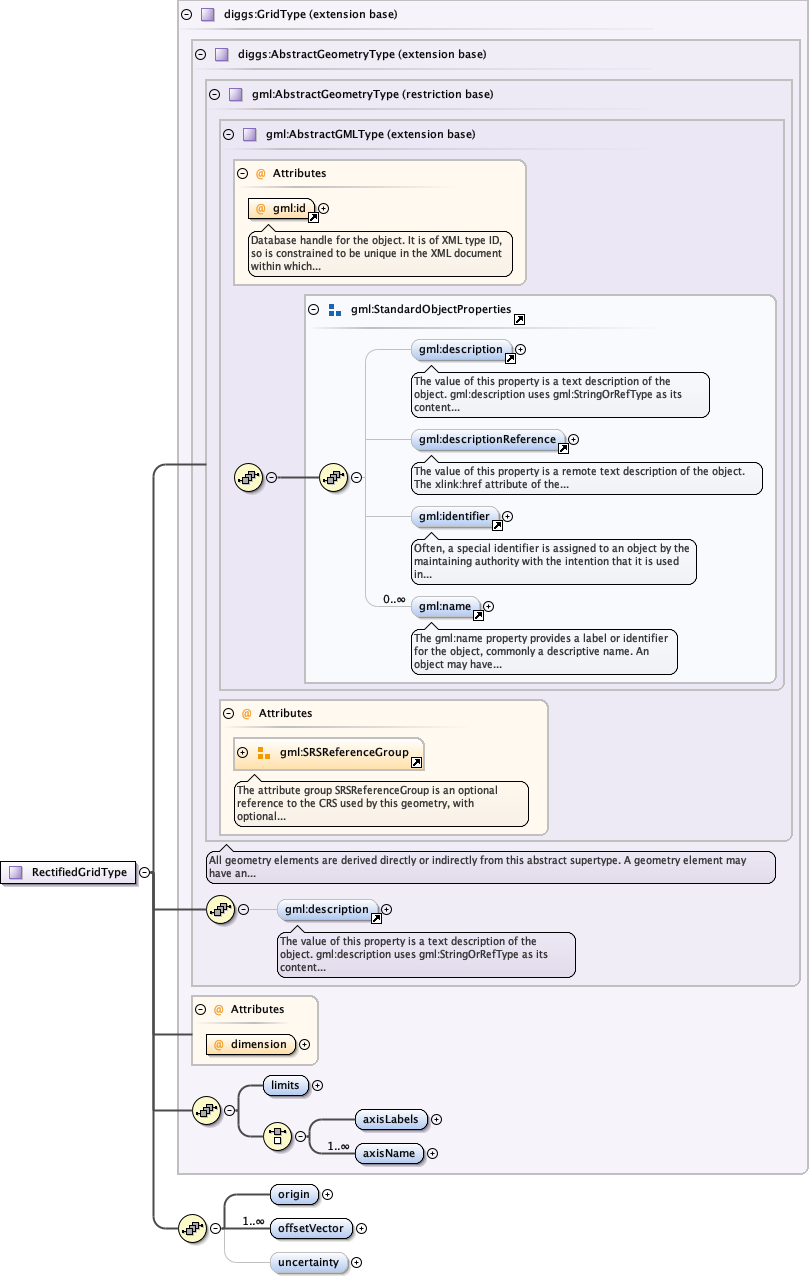The width and height of the screenshot is (810, 1278).
Task: Collapse the gml:AbstractGMLType extension base section
Action: point(228,134)
